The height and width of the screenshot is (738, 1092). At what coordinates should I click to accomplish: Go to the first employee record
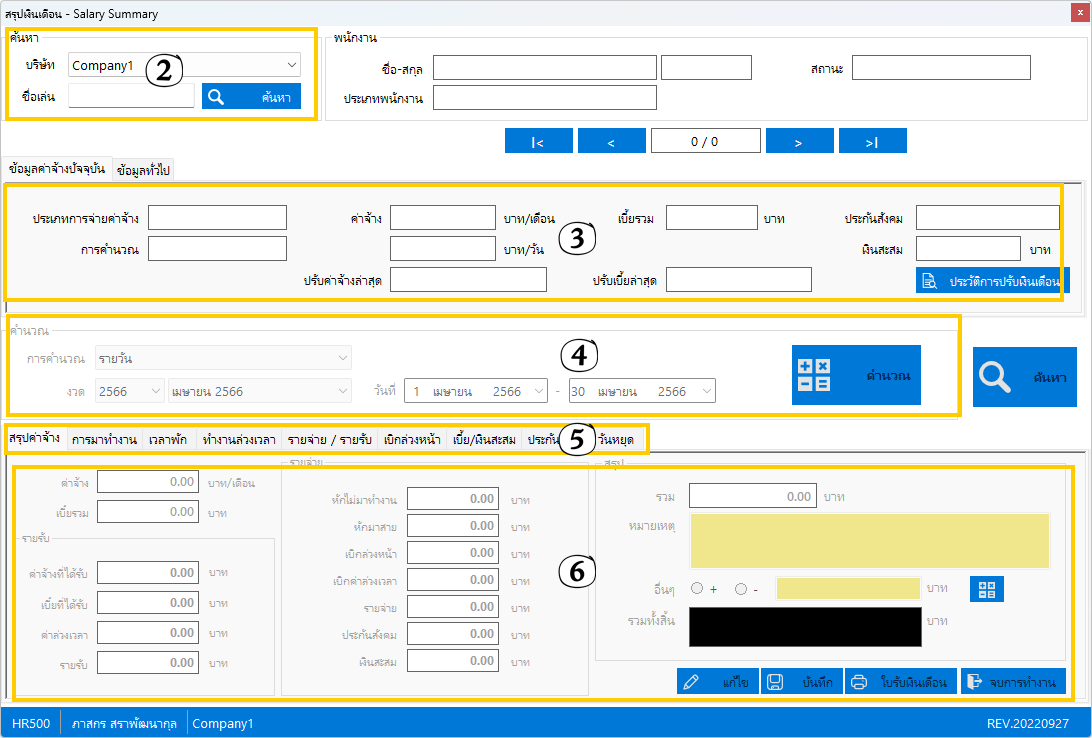(x=538, y=142)
